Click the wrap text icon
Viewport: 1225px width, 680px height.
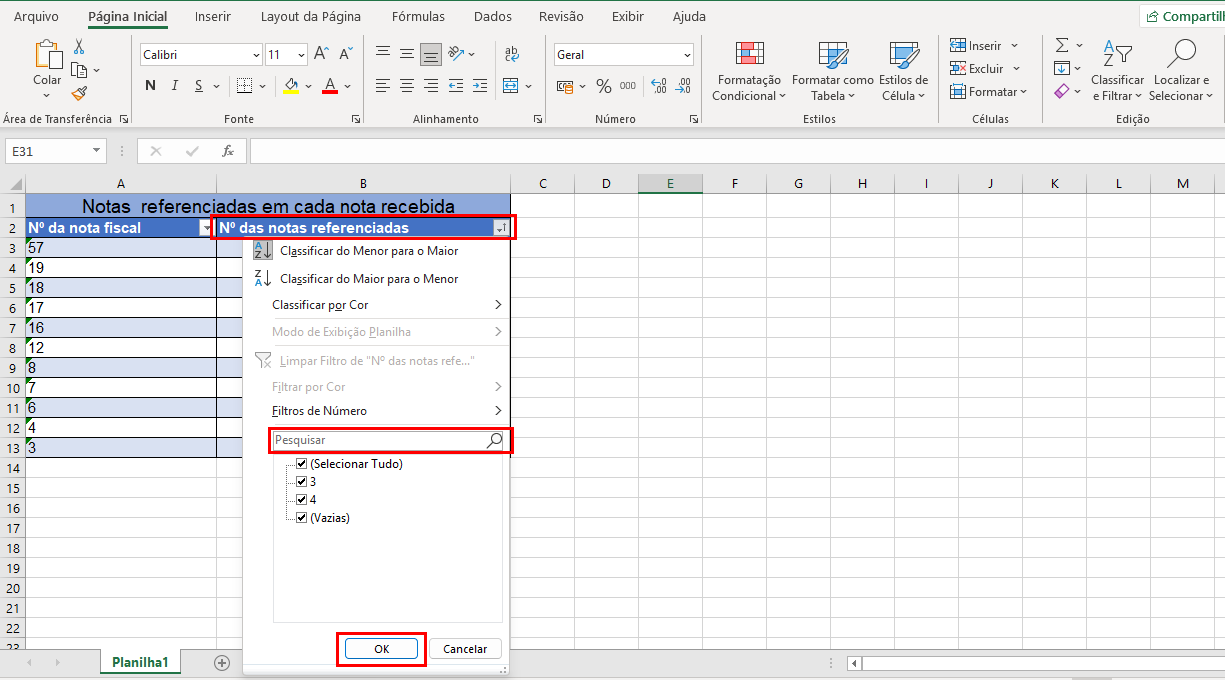pyautogui.click(x=512, y=54)
